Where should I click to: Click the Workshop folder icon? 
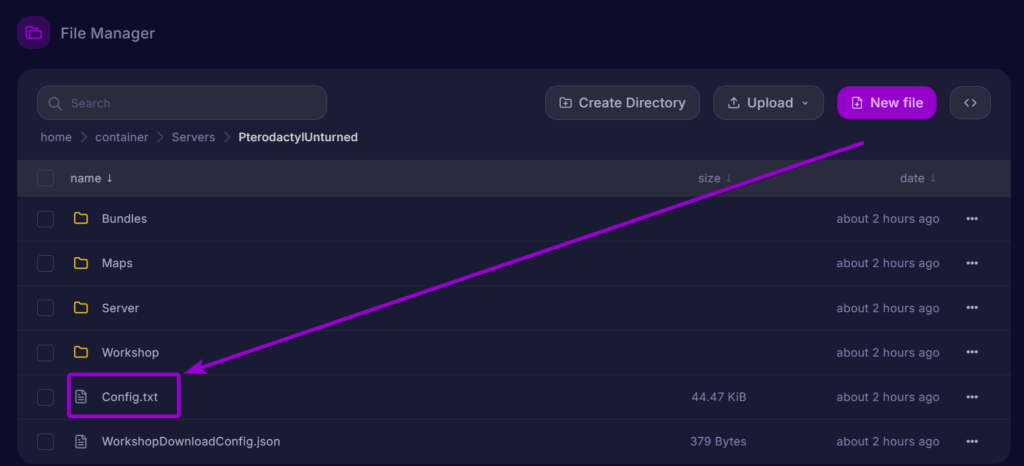pos(81,352)
